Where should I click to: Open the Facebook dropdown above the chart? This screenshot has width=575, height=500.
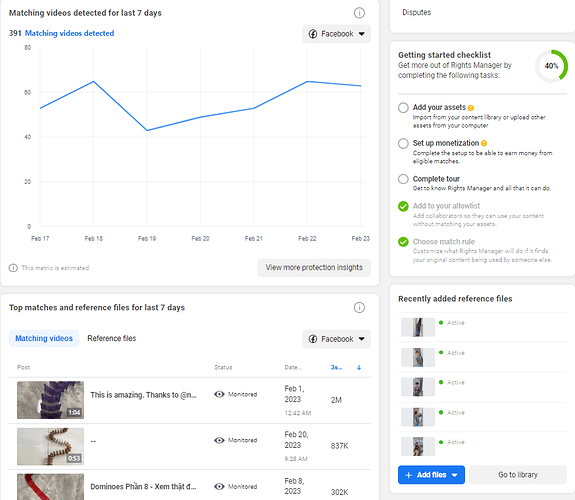[x=336, y=34]
